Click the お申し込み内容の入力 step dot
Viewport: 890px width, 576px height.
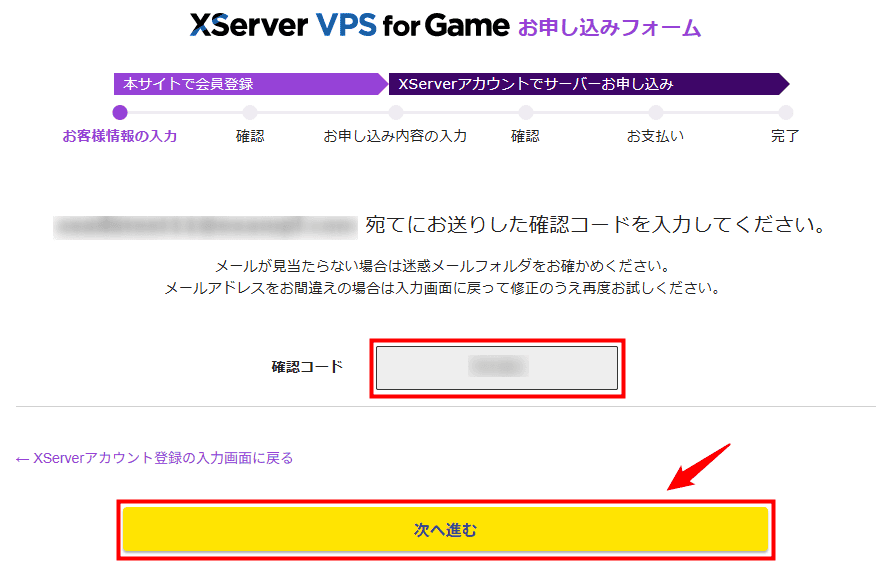click(x=396, y=112)
